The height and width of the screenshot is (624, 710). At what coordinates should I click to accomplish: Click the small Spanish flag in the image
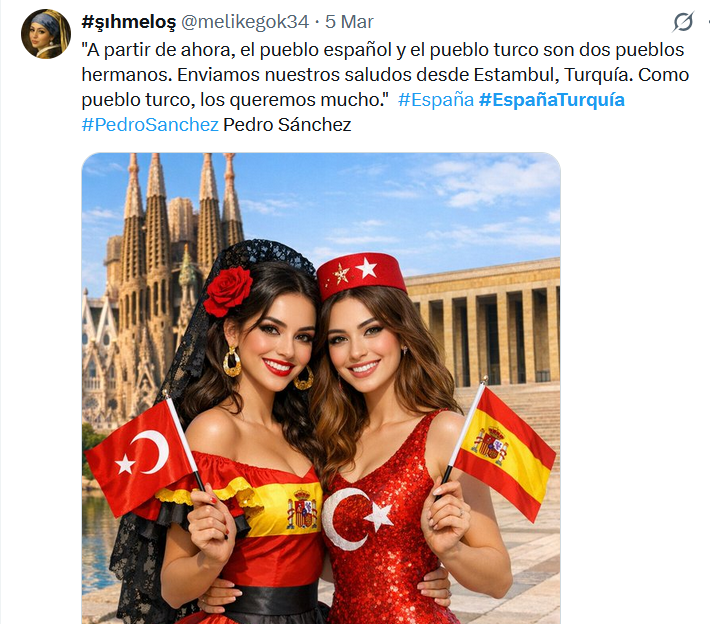[x=504, y=454]
